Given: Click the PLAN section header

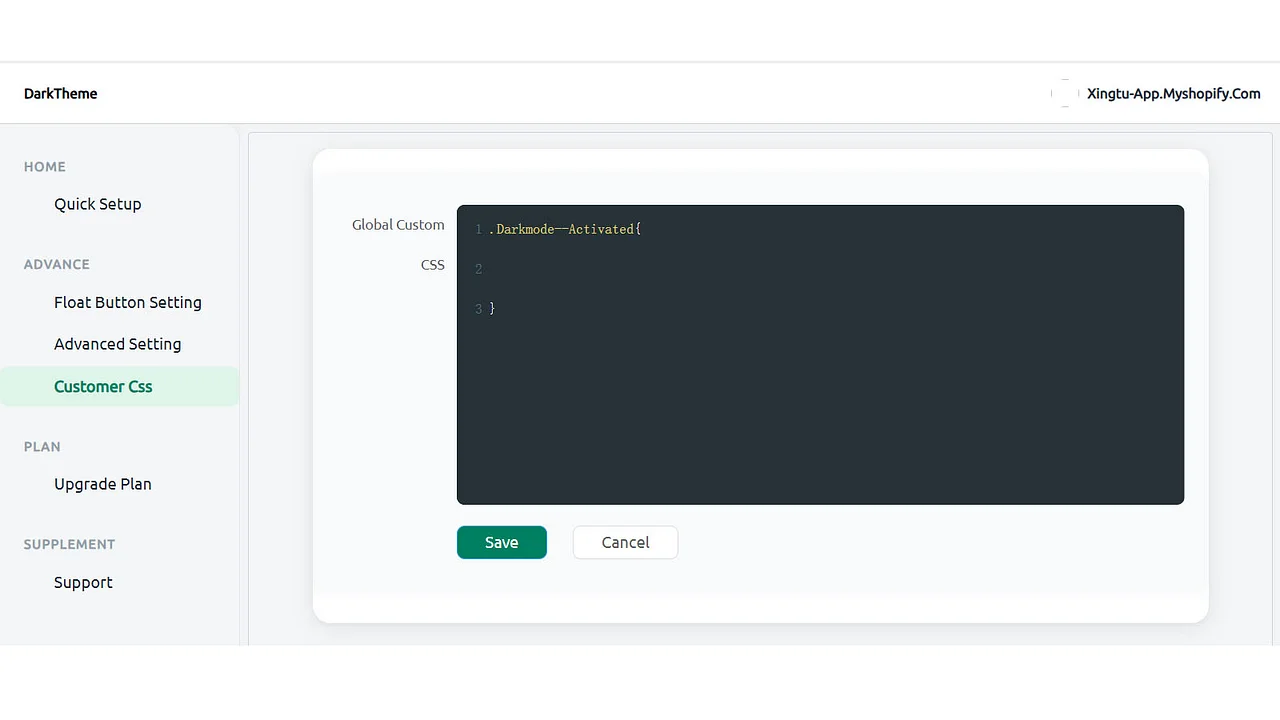Looking at the screenshot, I should tap(42, 447).
